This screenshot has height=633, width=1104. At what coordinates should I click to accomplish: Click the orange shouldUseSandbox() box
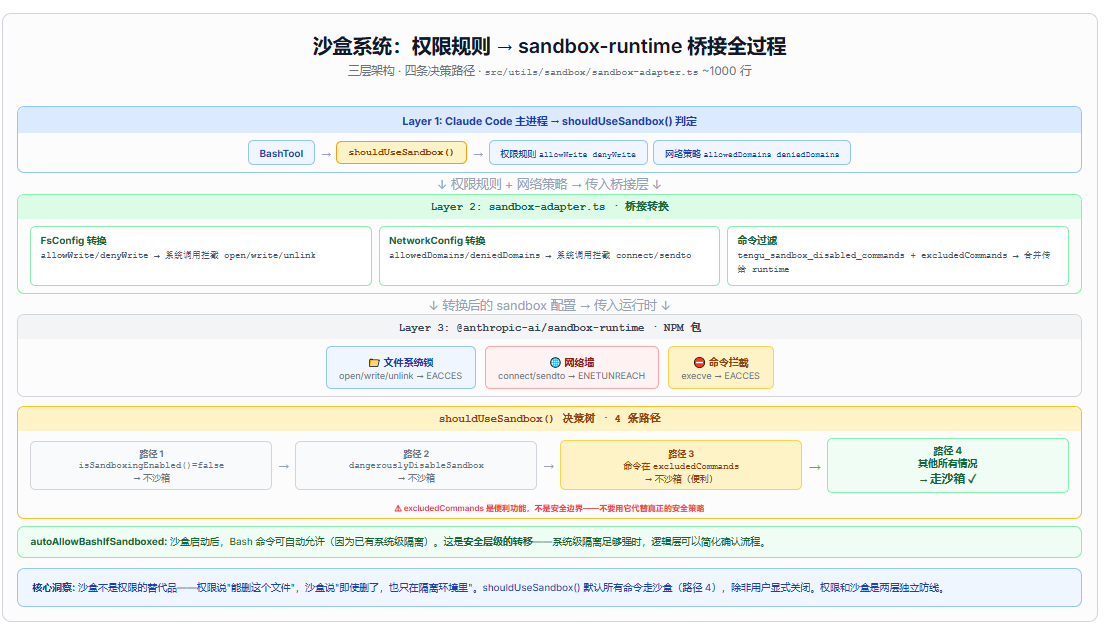coord(401,152)
